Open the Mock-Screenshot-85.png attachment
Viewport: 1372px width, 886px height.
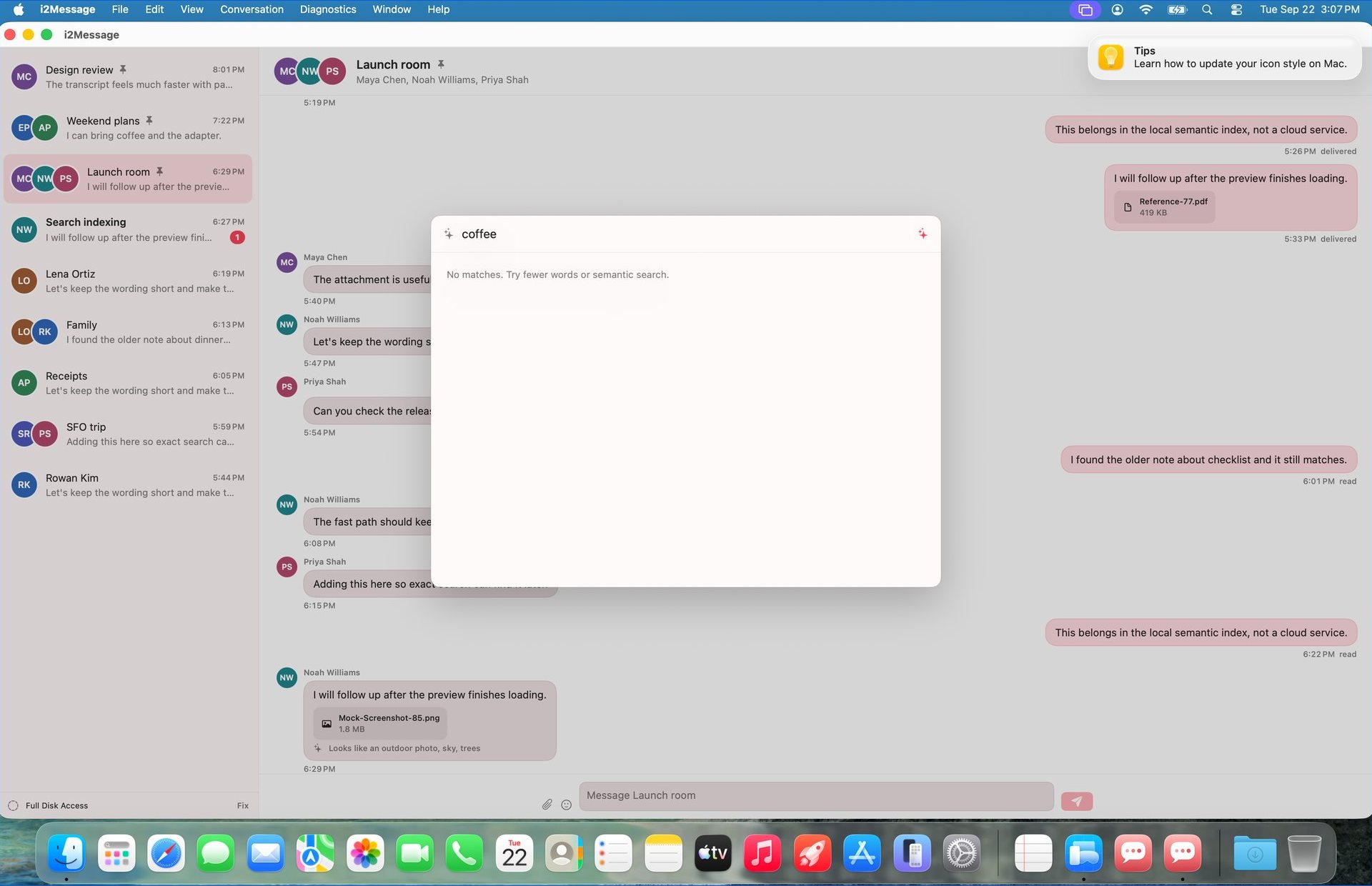[x=380, y=723]
